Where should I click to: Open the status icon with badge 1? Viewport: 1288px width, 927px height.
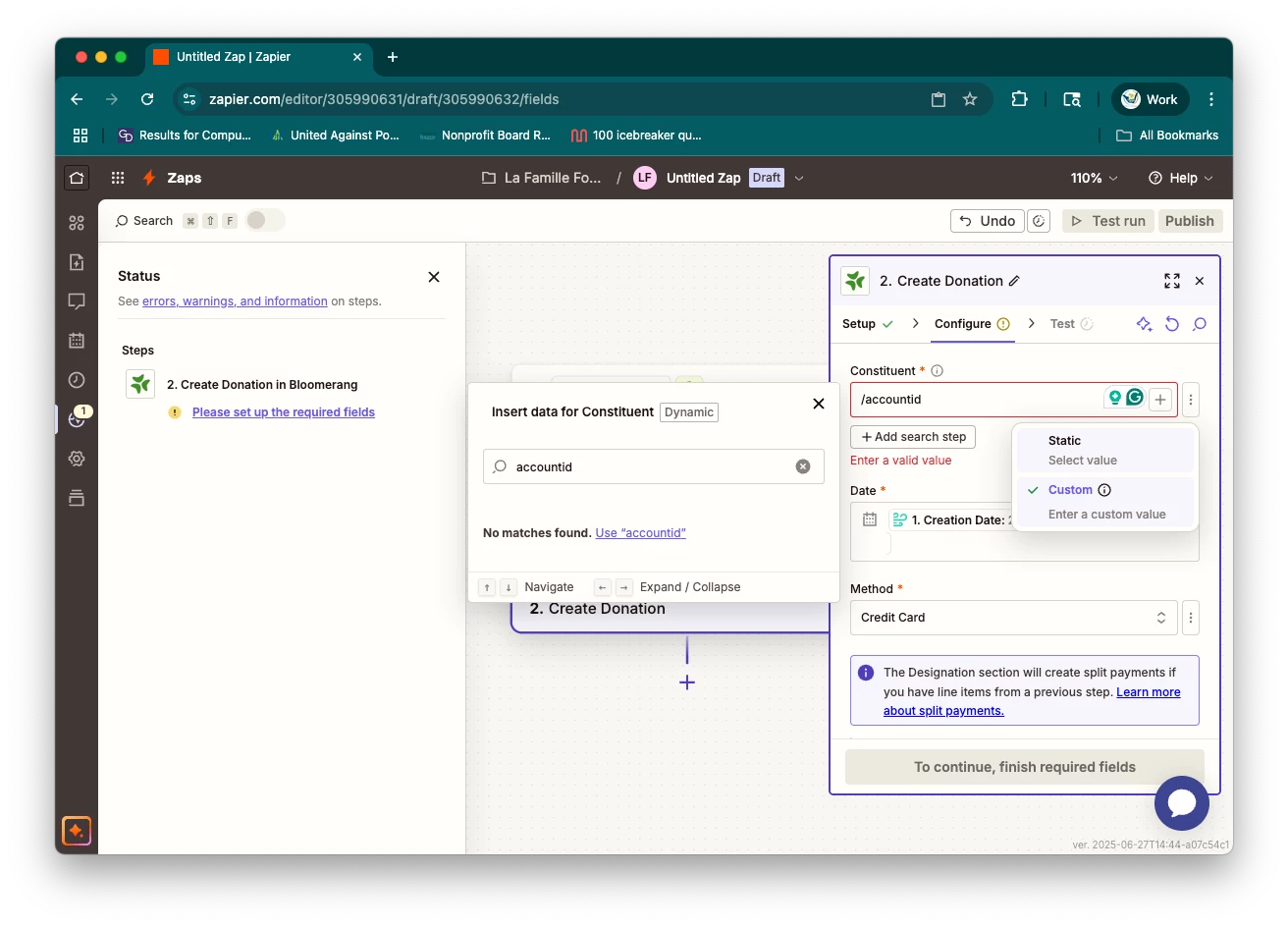pos(77,419)
